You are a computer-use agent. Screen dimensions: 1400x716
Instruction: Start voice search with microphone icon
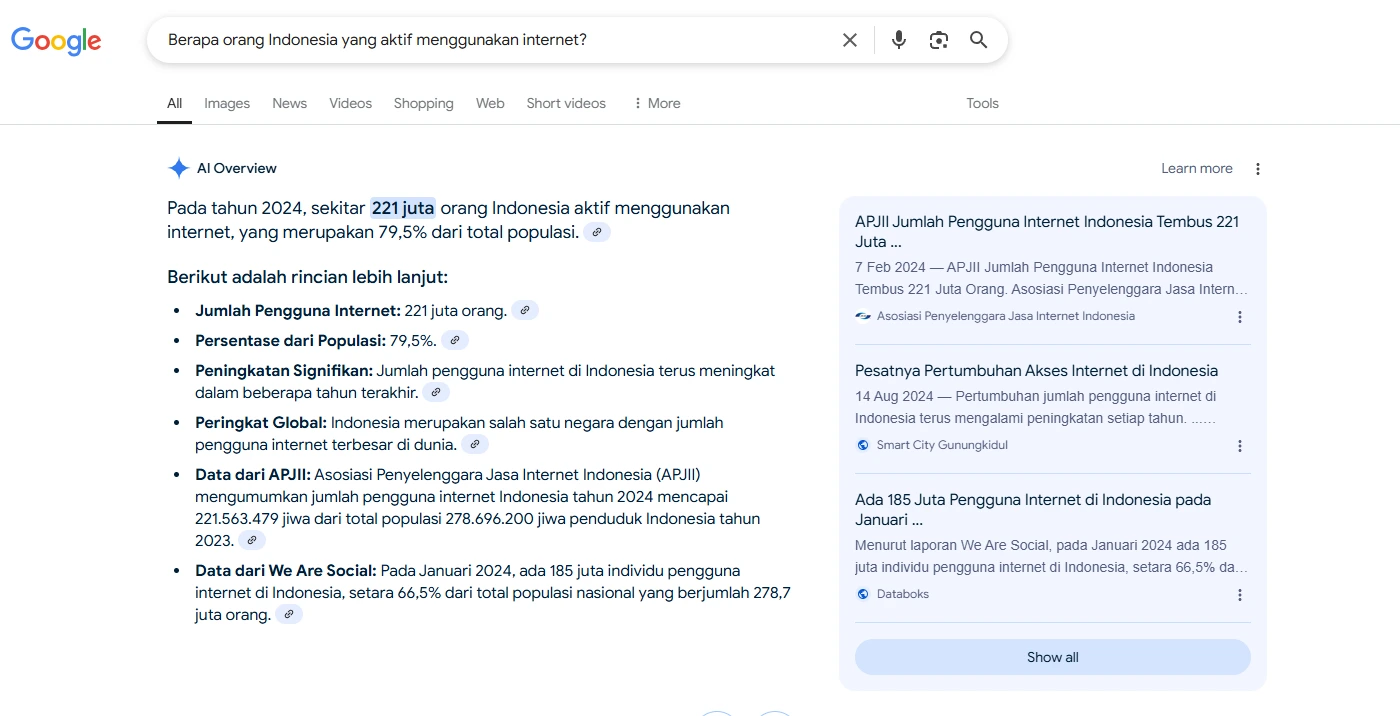(899, 40)
